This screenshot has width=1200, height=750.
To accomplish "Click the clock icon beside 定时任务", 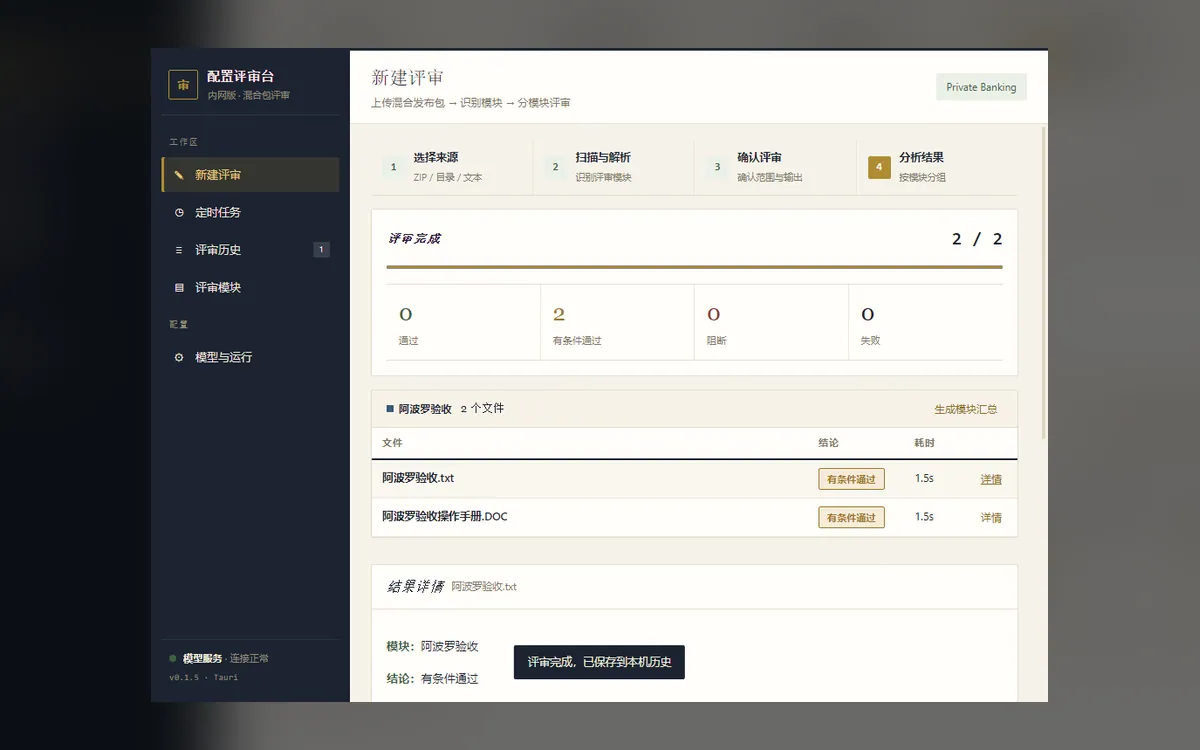I will (x=179, y=212).
